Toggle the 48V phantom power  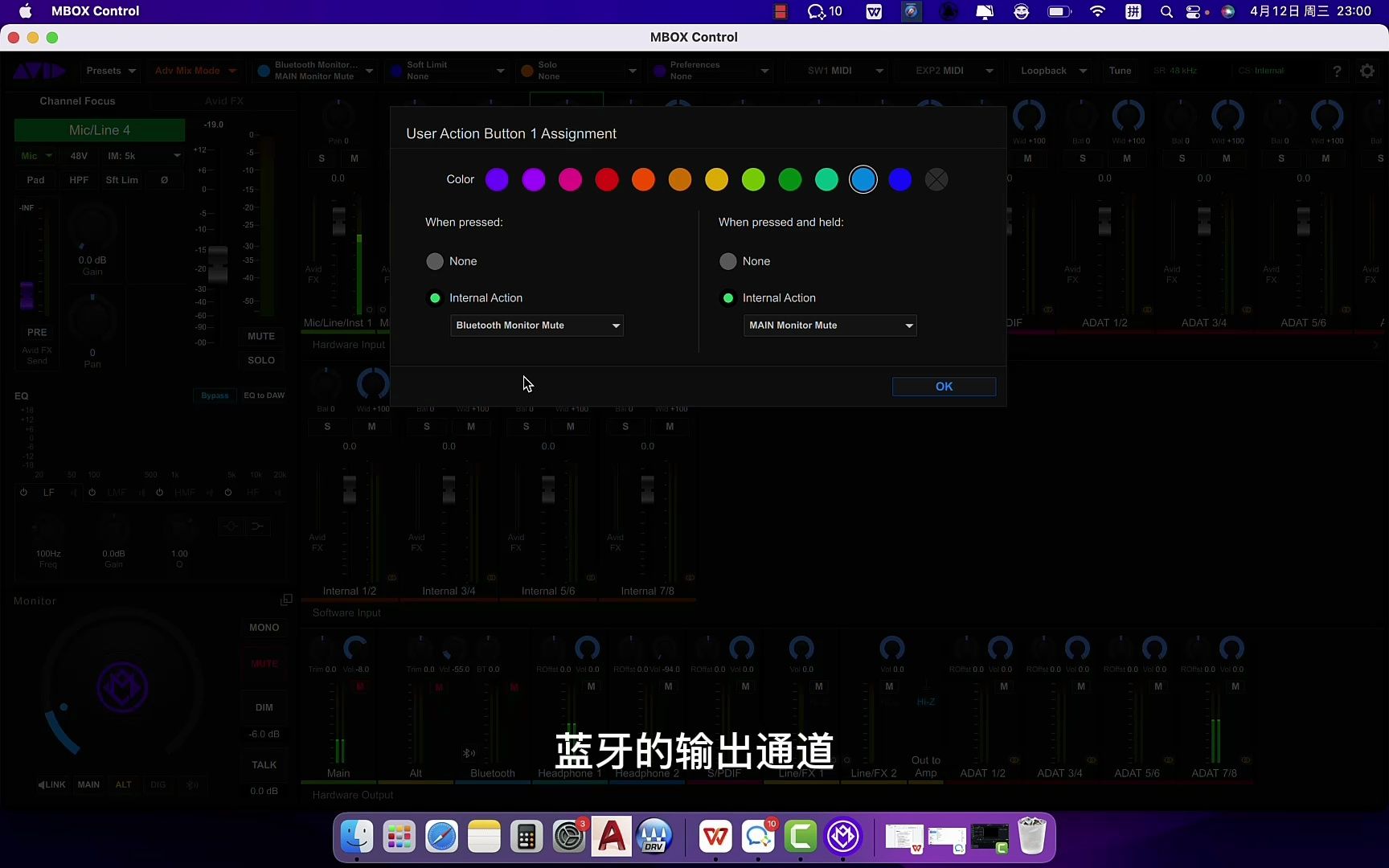pos(79,156)
